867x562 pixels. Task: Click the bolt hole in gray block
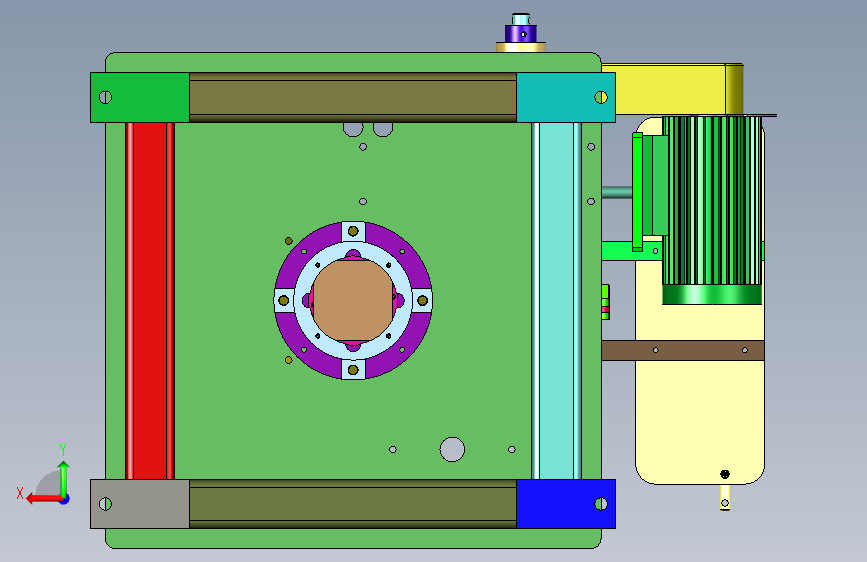tap(105, 504)
